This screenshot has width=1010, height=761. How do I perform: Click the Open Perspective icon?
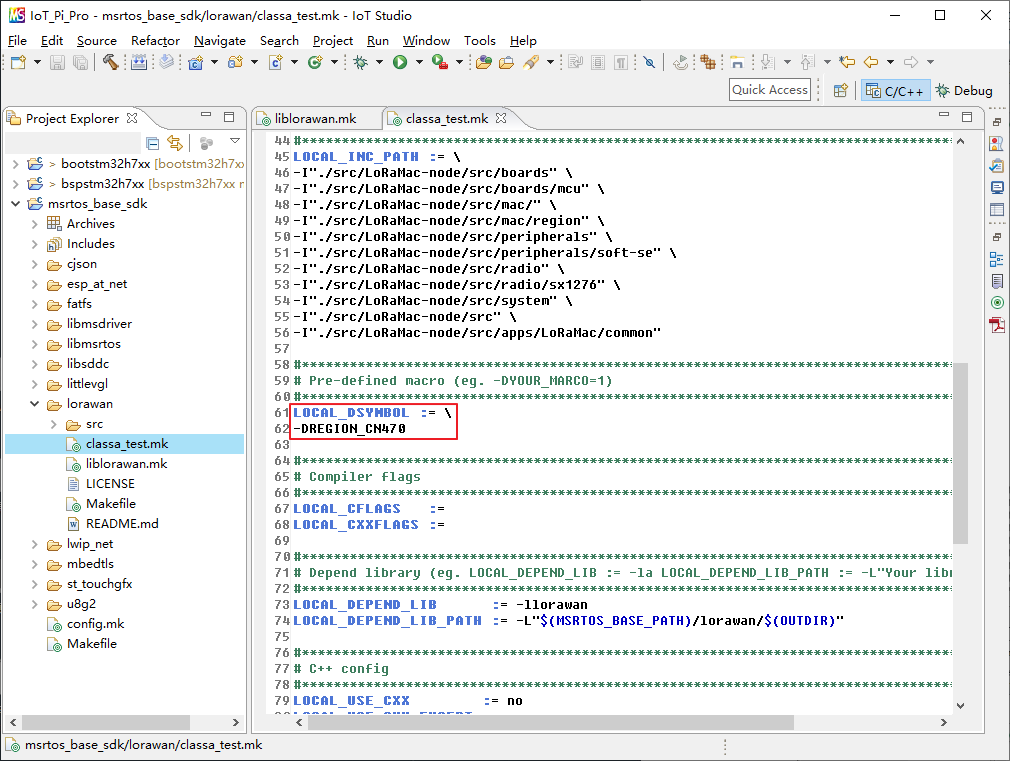[841, 91]
